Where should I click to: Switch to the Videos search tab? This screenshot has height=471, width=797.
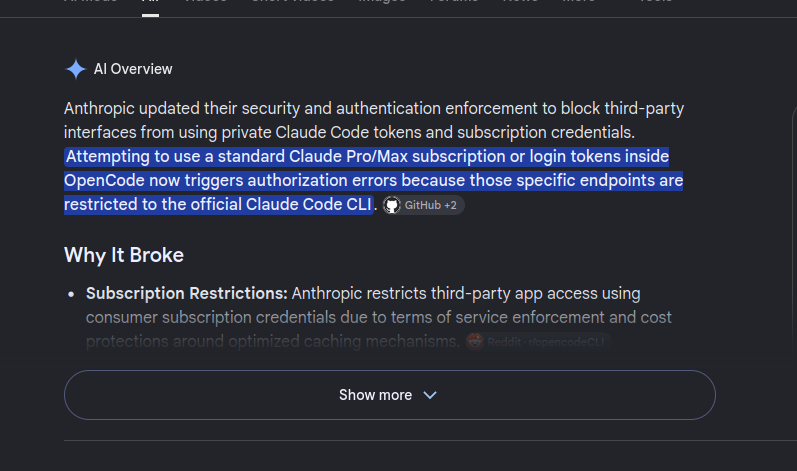point(205,2)
